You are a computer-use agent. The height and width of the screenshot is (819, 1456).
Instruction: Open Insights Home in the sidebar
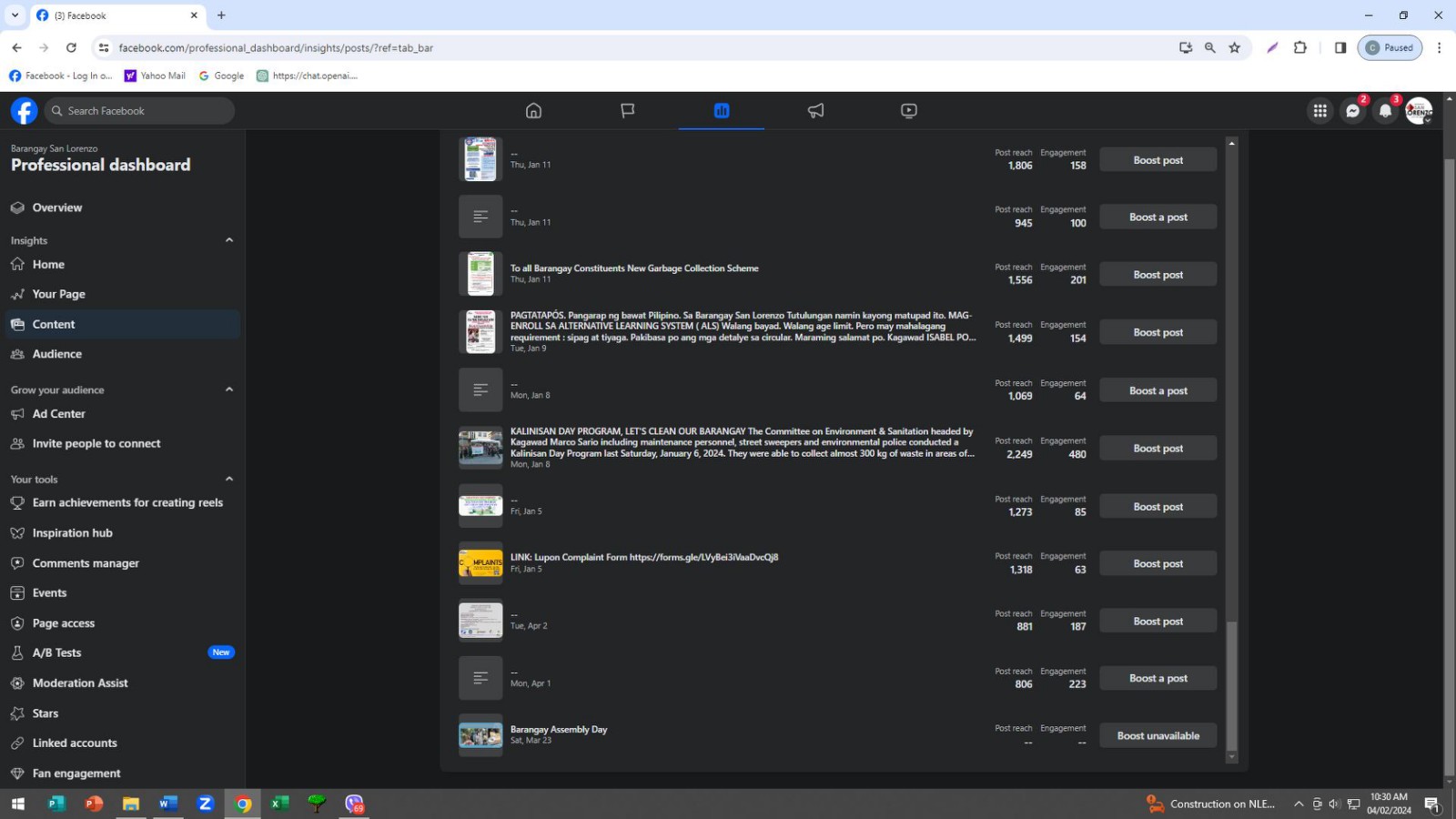(x=122, y=265)
